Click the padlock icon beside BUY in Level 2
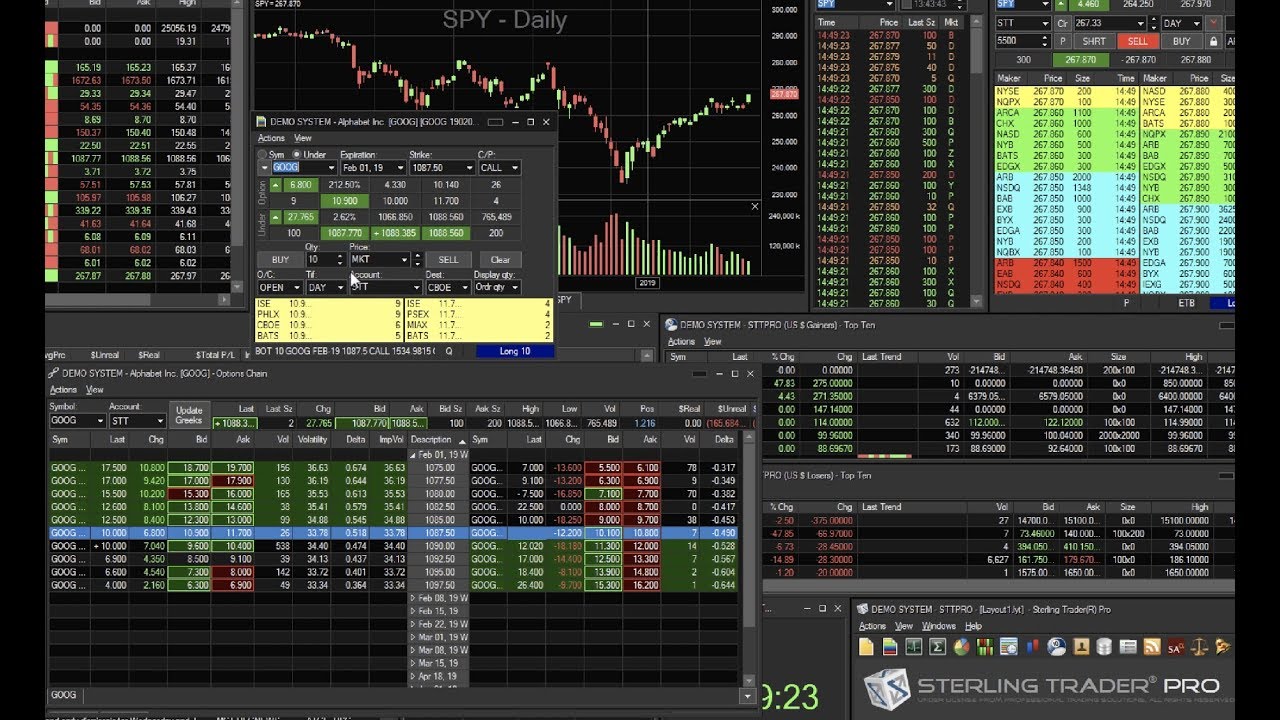Screen dimensions: 1280x720 1213,41
